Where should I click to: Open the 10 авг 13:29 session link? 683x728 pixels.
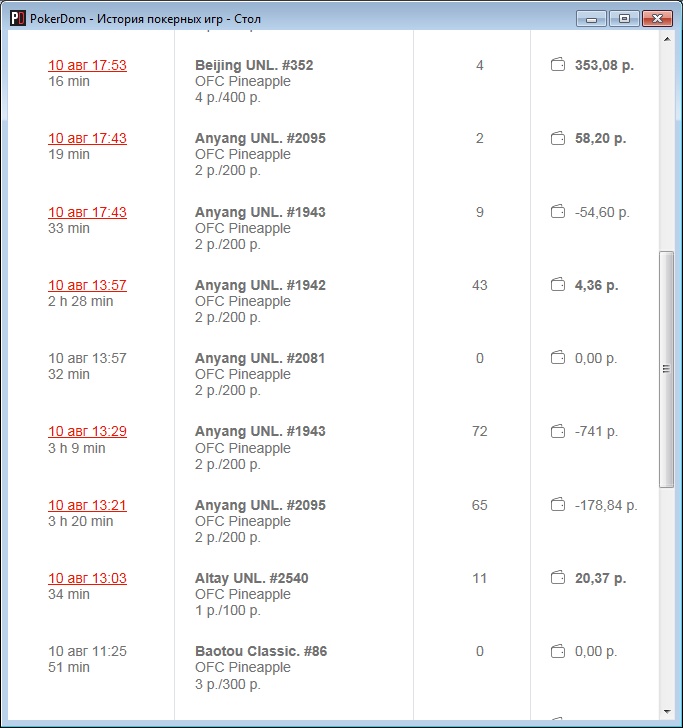[87, 431]
